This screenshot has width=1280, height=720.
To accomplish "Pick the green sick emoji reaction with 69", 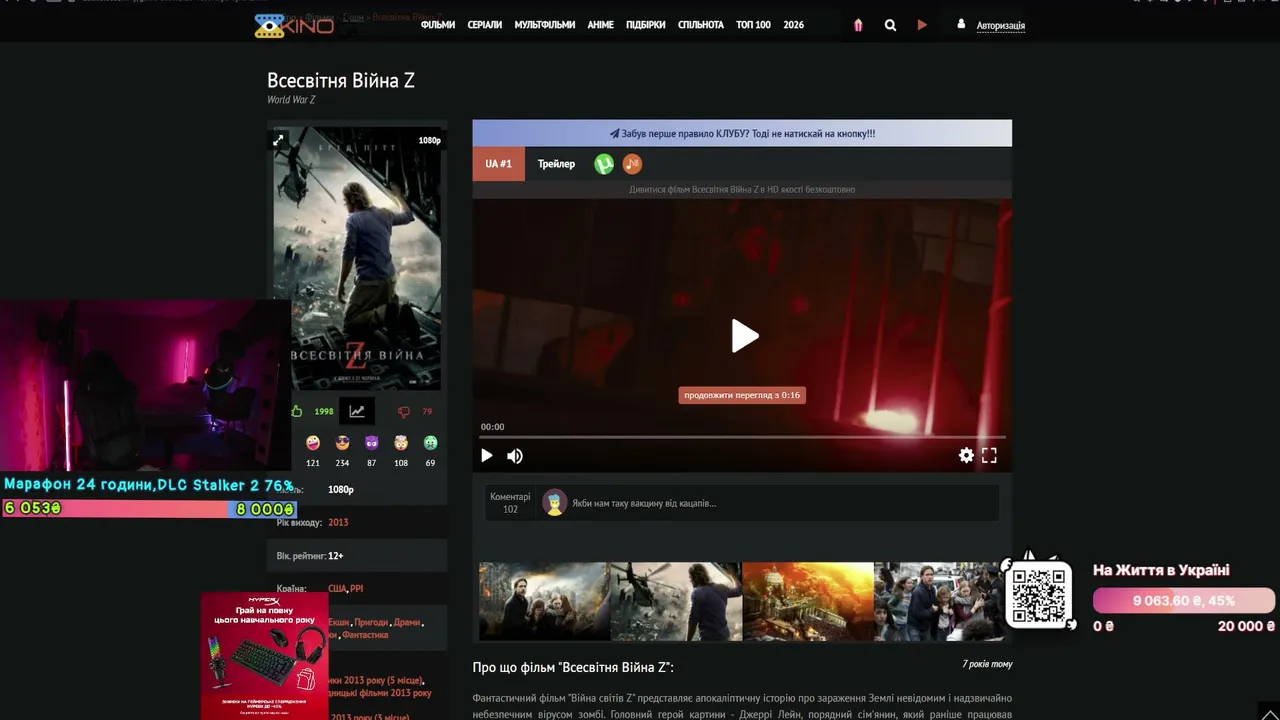I will [x=430, y=442].
